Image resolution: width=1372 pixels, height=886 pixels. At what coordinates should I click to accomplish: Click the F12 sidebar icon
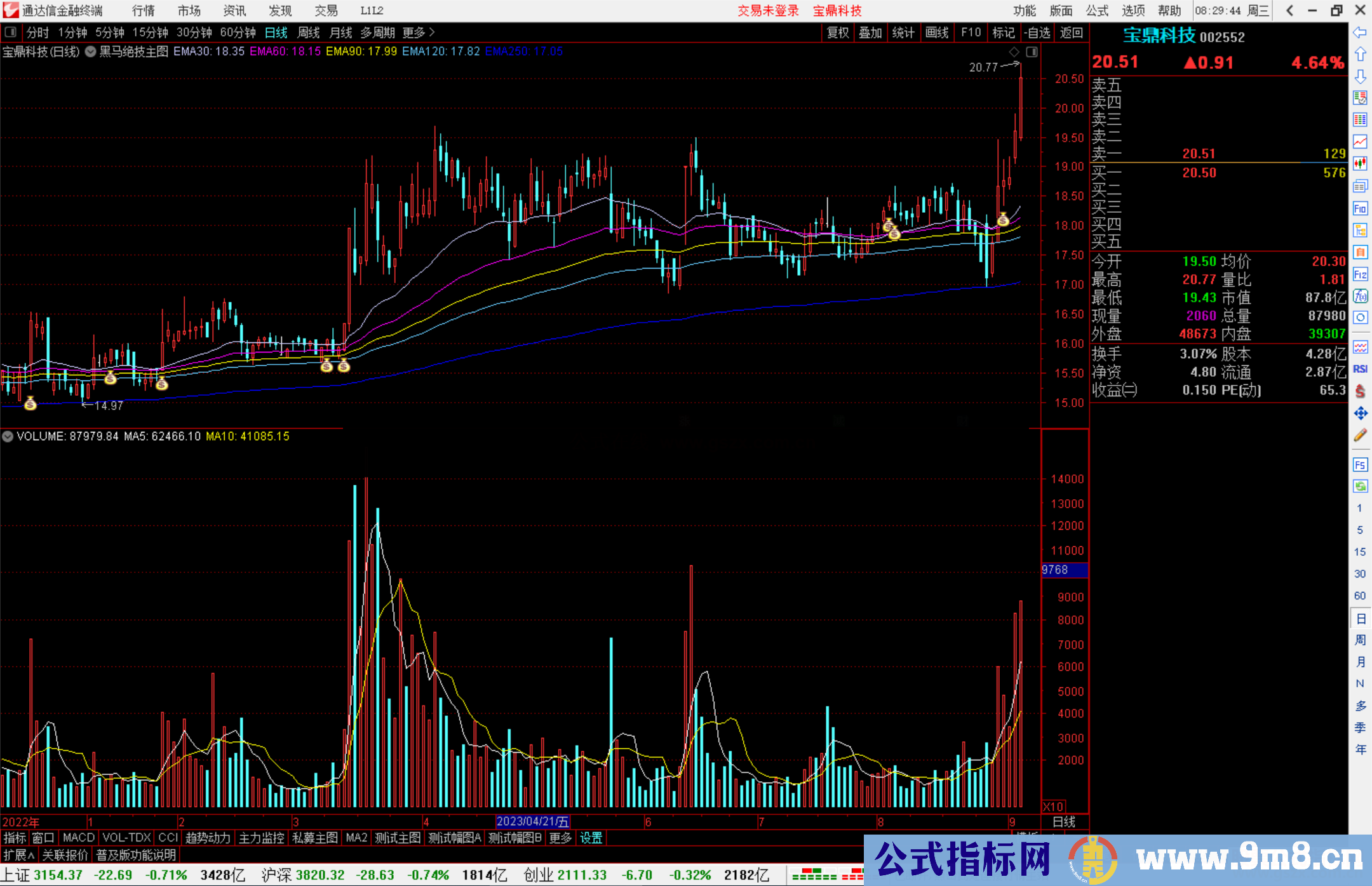pos(1360,274)
